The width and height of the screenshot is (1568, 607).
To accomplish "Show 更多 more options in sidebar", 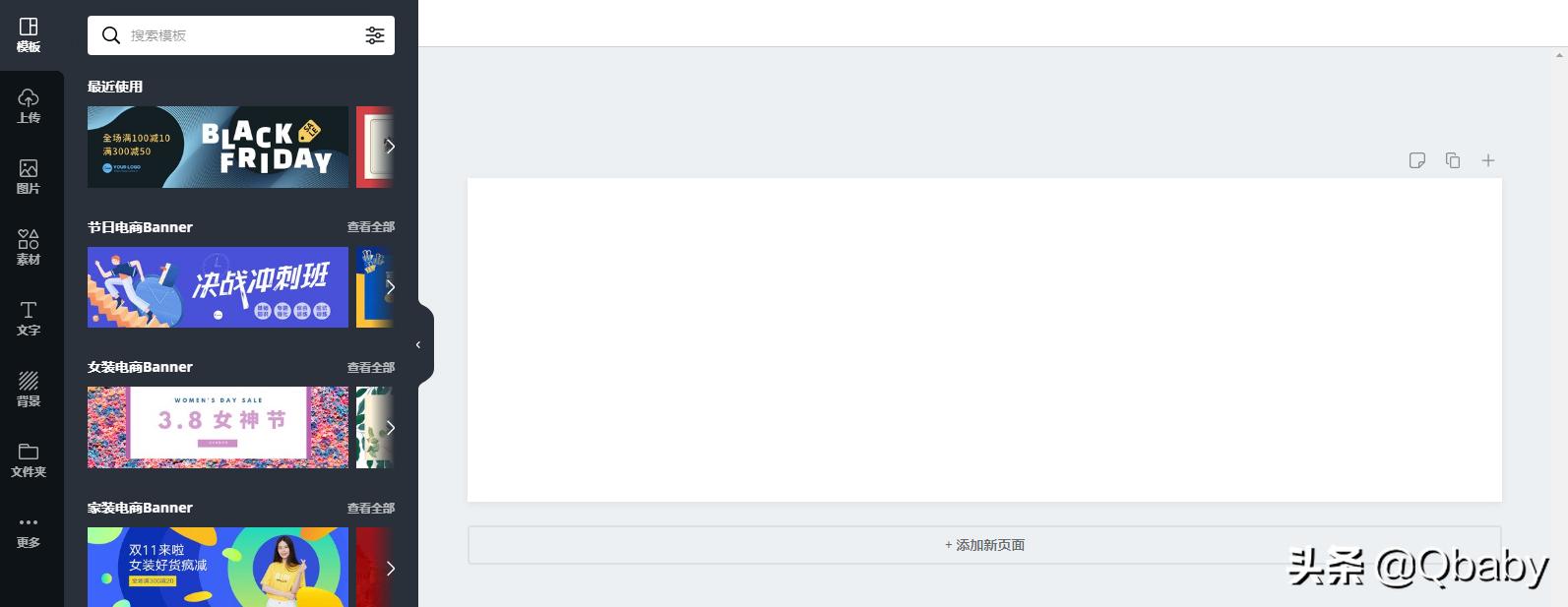I will tap(29, 531).
